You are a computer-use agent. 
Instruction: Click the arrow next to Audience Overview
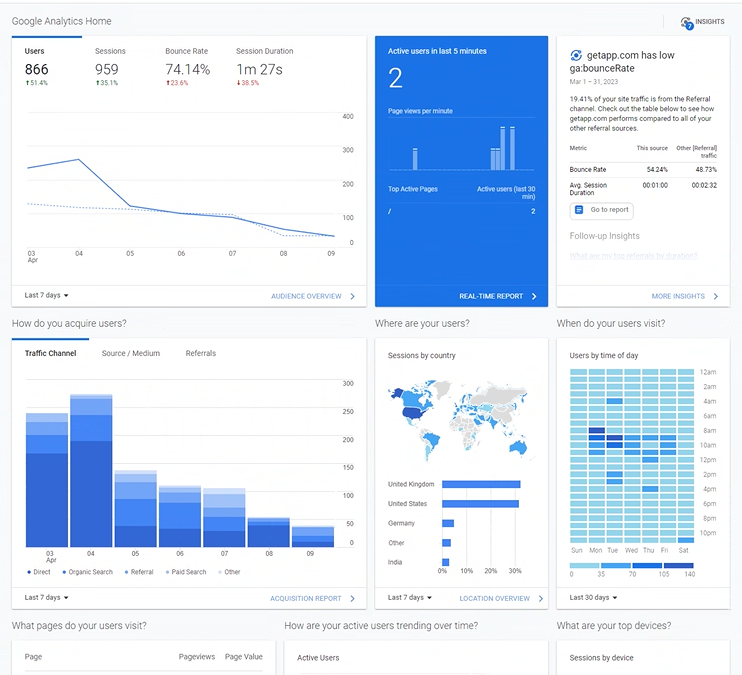tap(352, 296)
